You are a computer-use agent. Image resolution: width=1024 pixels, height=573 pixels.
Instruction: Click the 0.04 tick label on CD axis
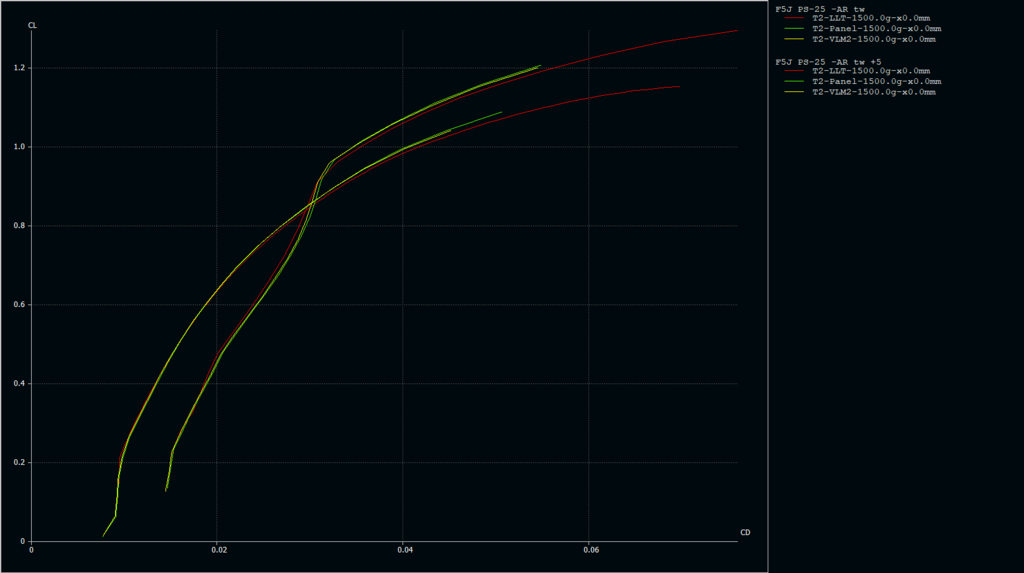tap(404, 550)
